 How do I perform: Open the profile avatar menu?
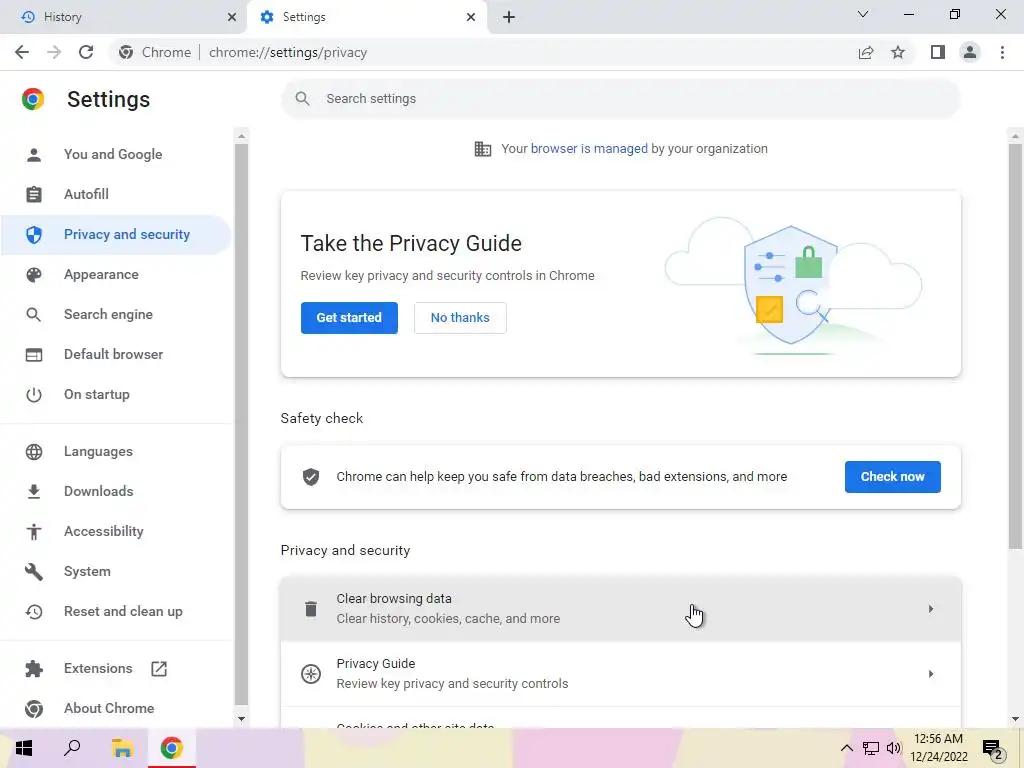click(970, 52)
